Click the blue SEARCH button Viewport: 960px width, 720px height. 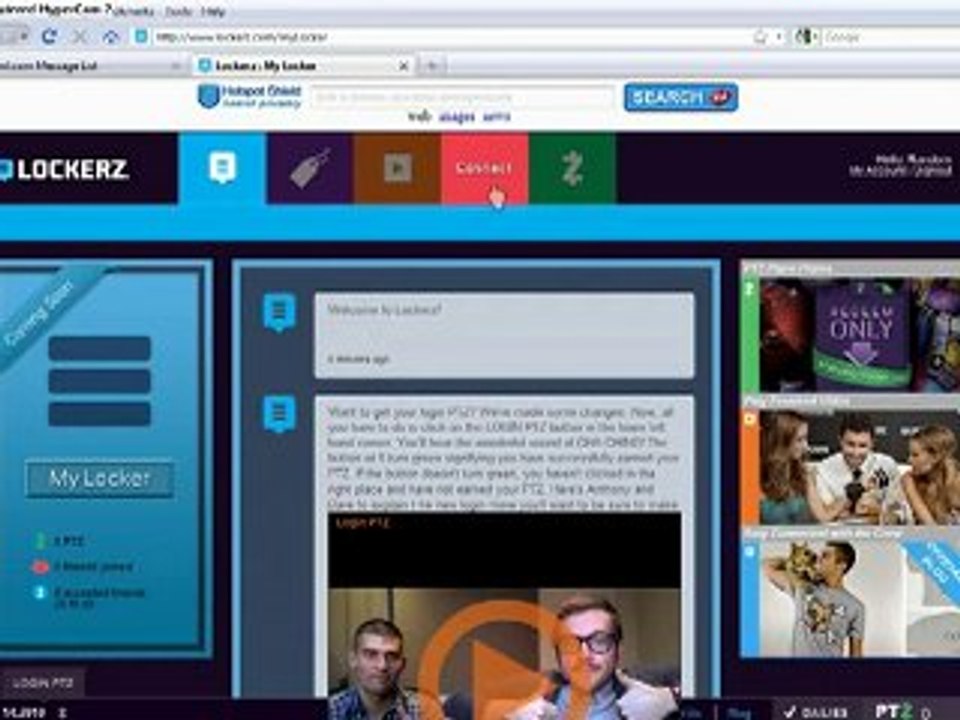[681, 97]
